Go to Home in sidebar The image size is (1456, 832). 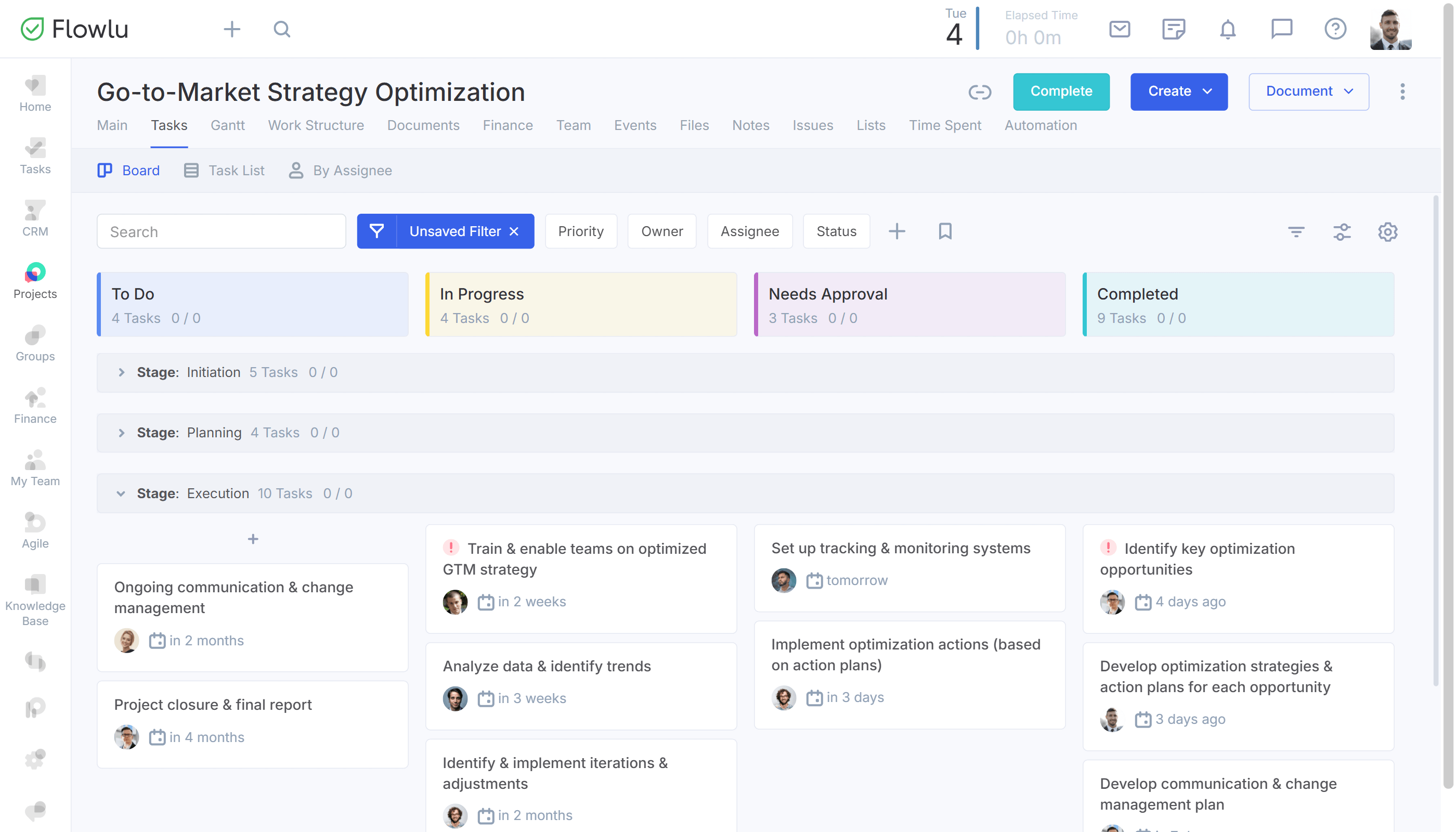tap(35, 94)
